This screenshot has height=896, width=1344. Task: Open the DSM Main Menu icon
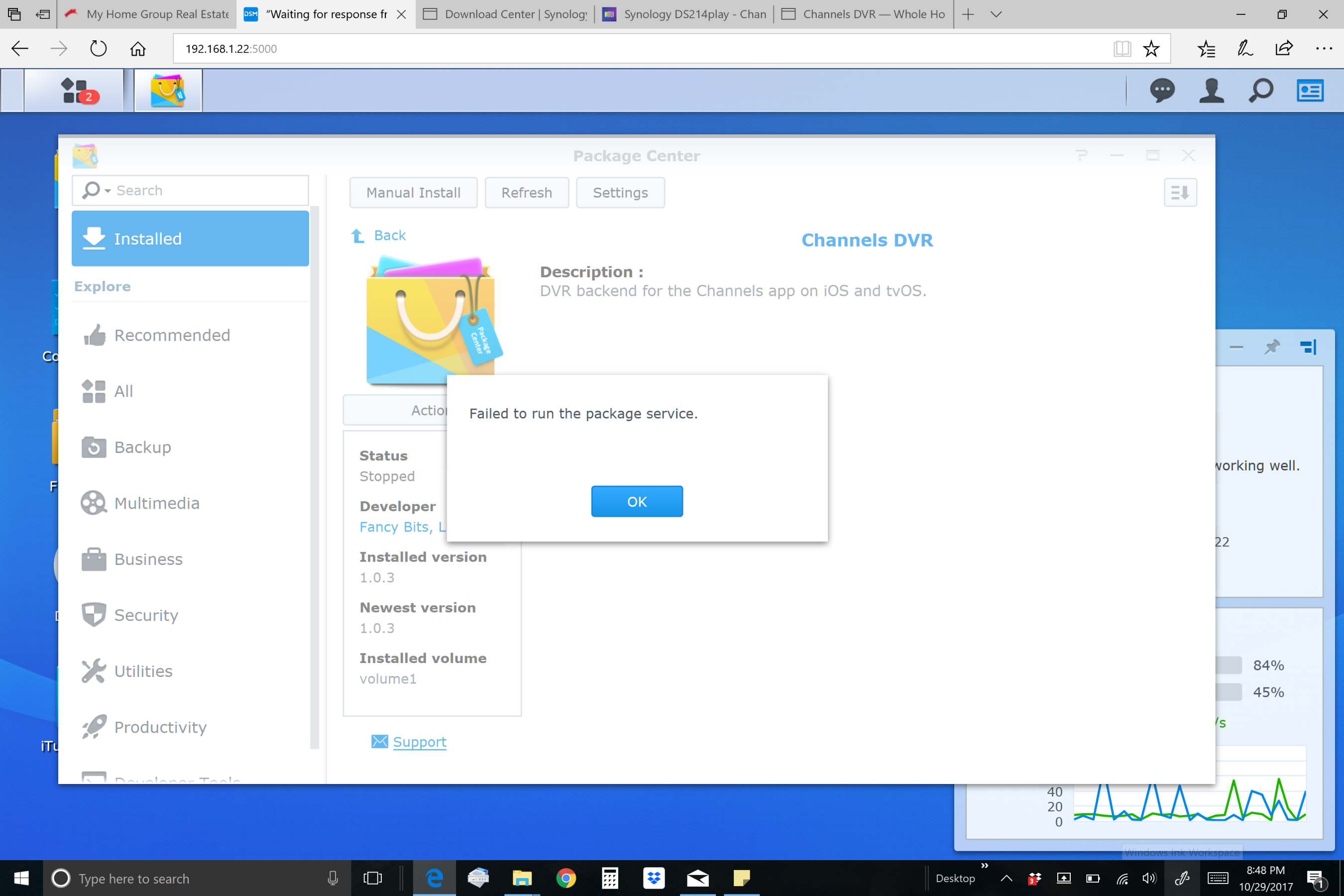point(74,90)
